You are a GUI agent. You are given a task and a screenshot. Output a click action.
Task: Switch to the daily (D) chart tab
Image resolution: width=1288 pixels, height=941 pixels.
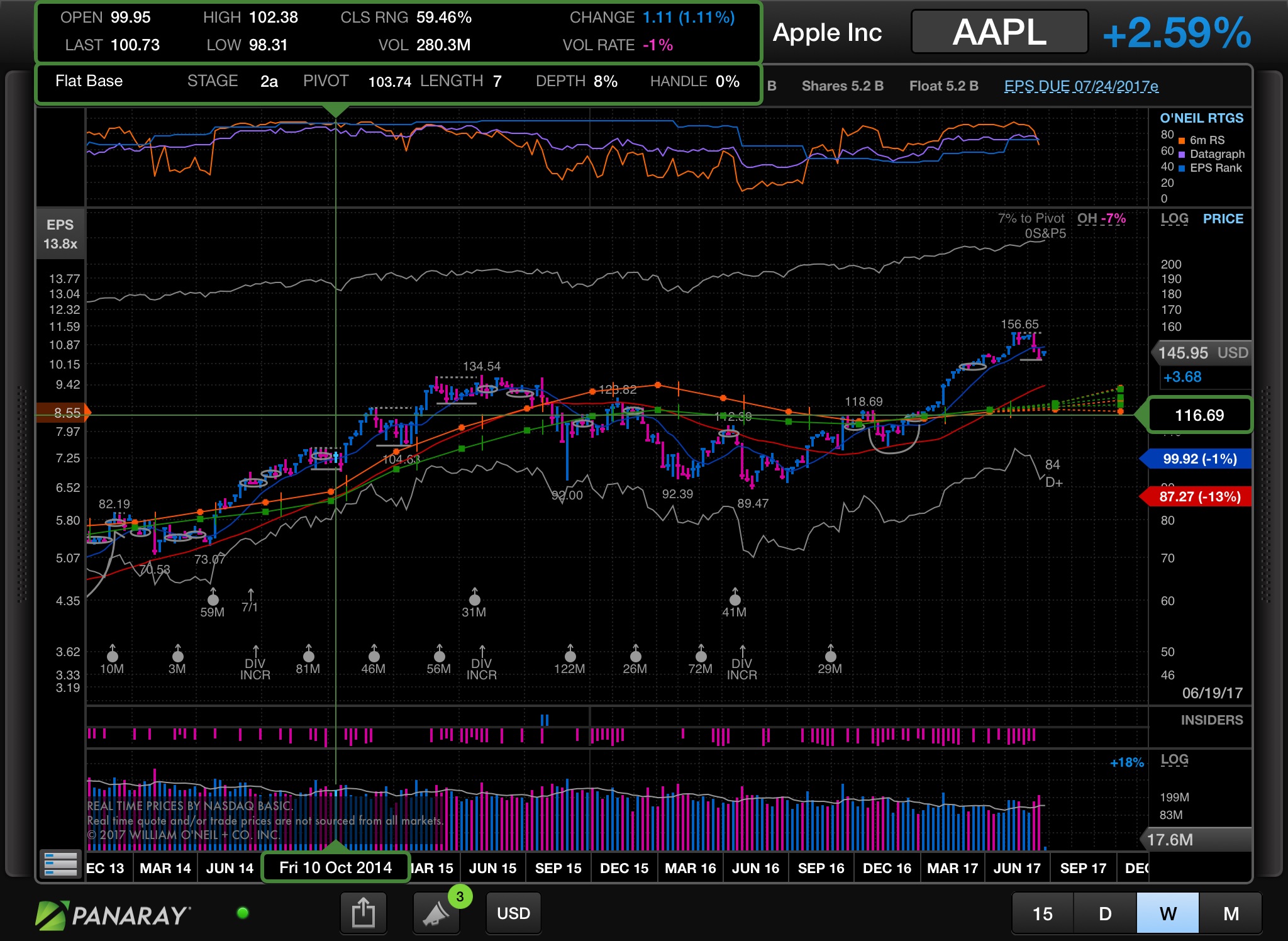(1105, 913)
